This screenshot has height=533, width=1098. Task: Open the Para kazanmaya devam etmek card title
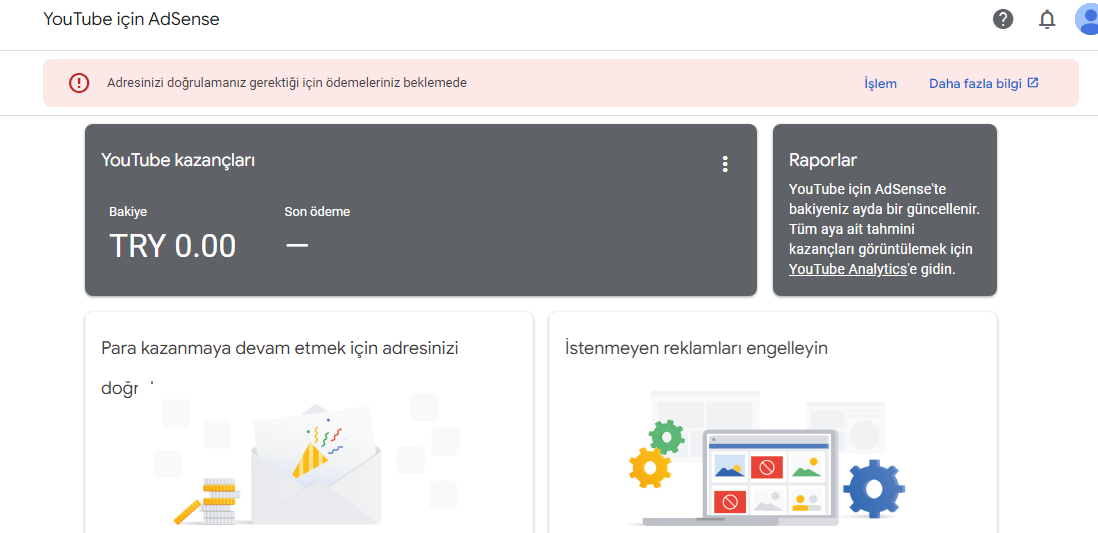280,368
